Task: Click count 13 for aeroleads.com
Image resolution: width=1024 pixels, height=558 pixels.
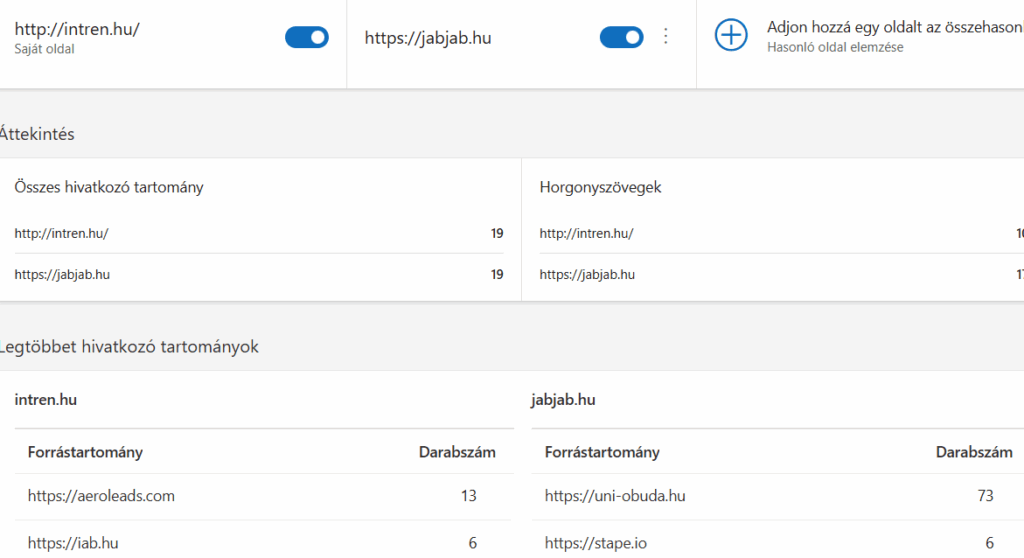Action: point(469,496)
